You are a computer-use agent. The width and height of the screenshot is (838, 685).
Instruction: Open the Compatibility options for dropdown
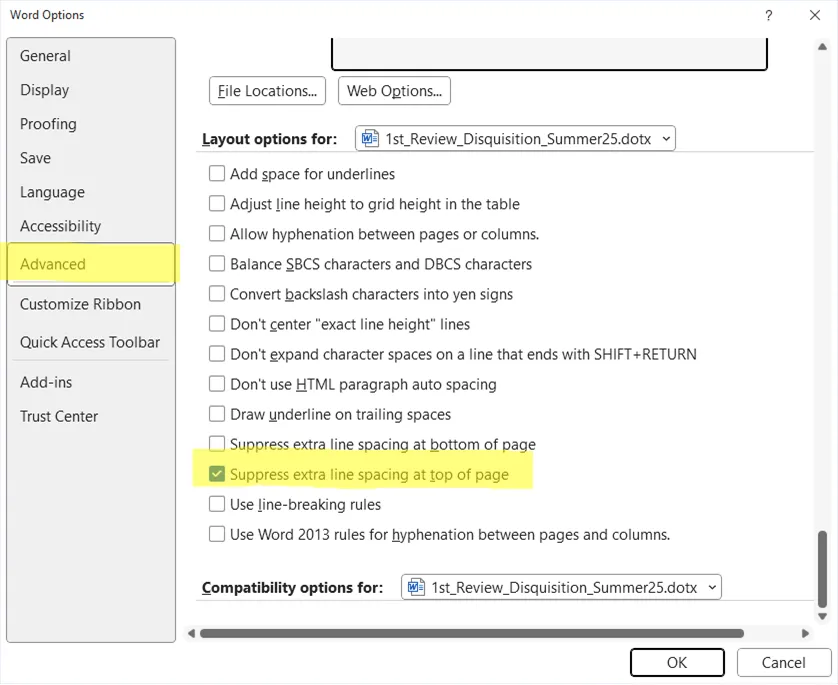710,587
